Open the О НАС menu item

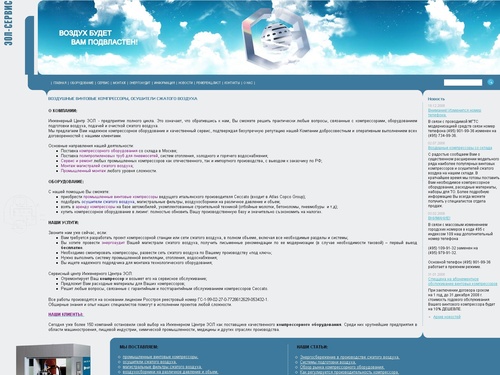[248, 83]
